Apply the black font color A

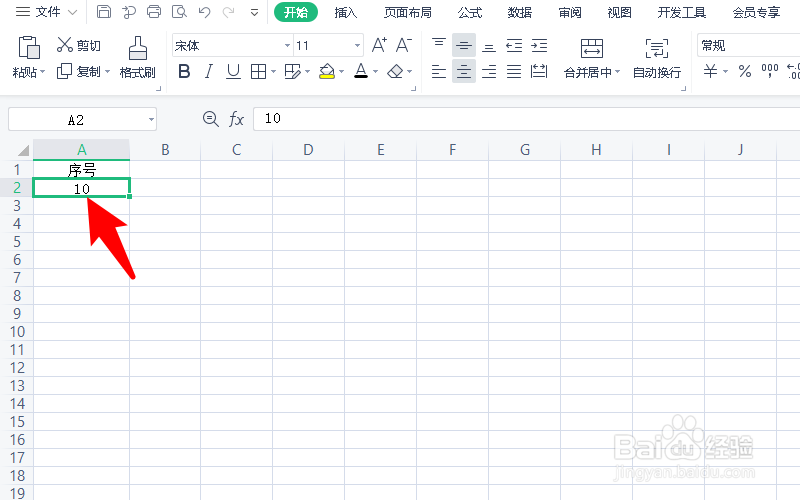[x=361, y=71]
